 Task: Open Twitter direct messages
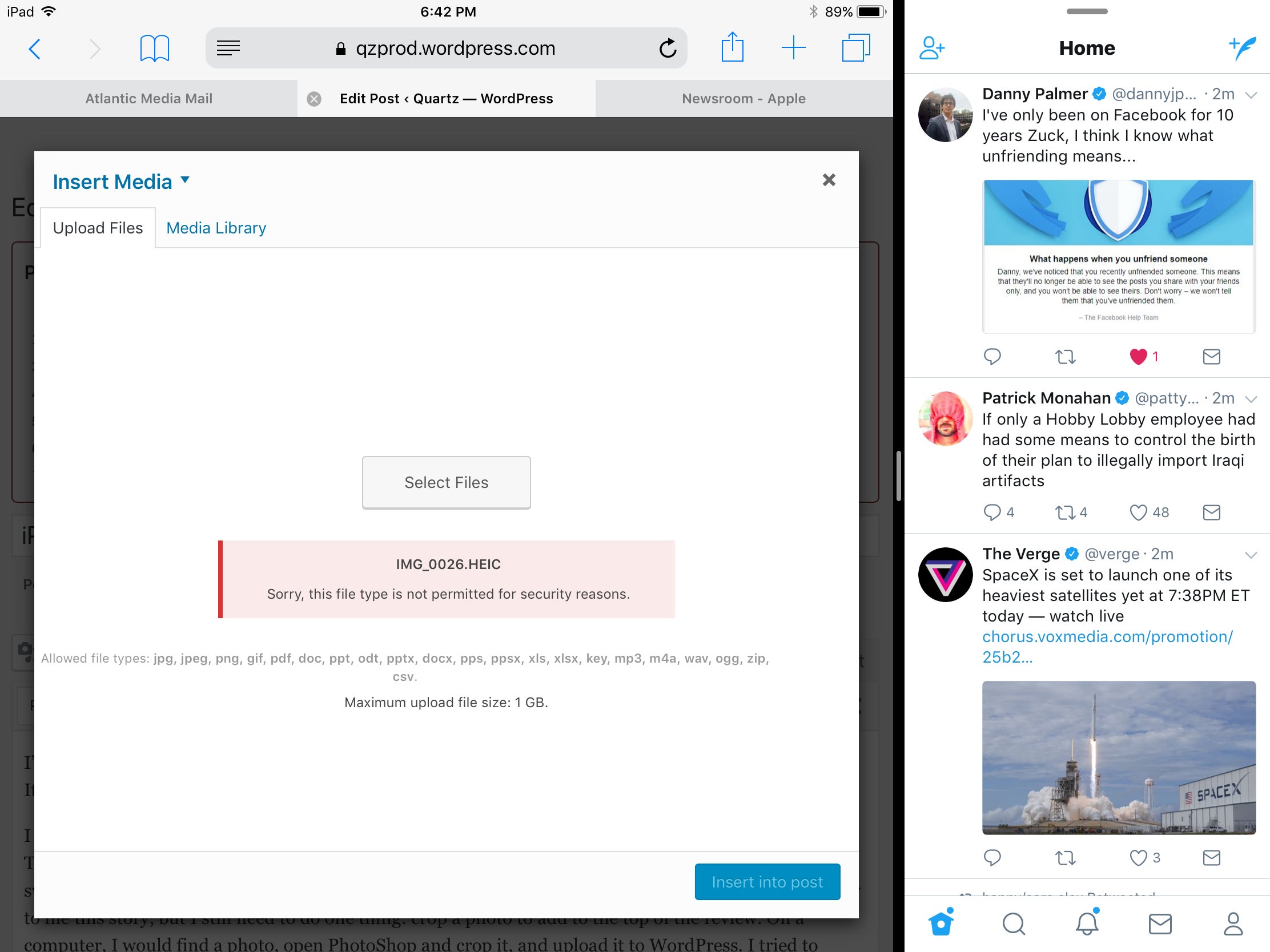[1160, 924]
